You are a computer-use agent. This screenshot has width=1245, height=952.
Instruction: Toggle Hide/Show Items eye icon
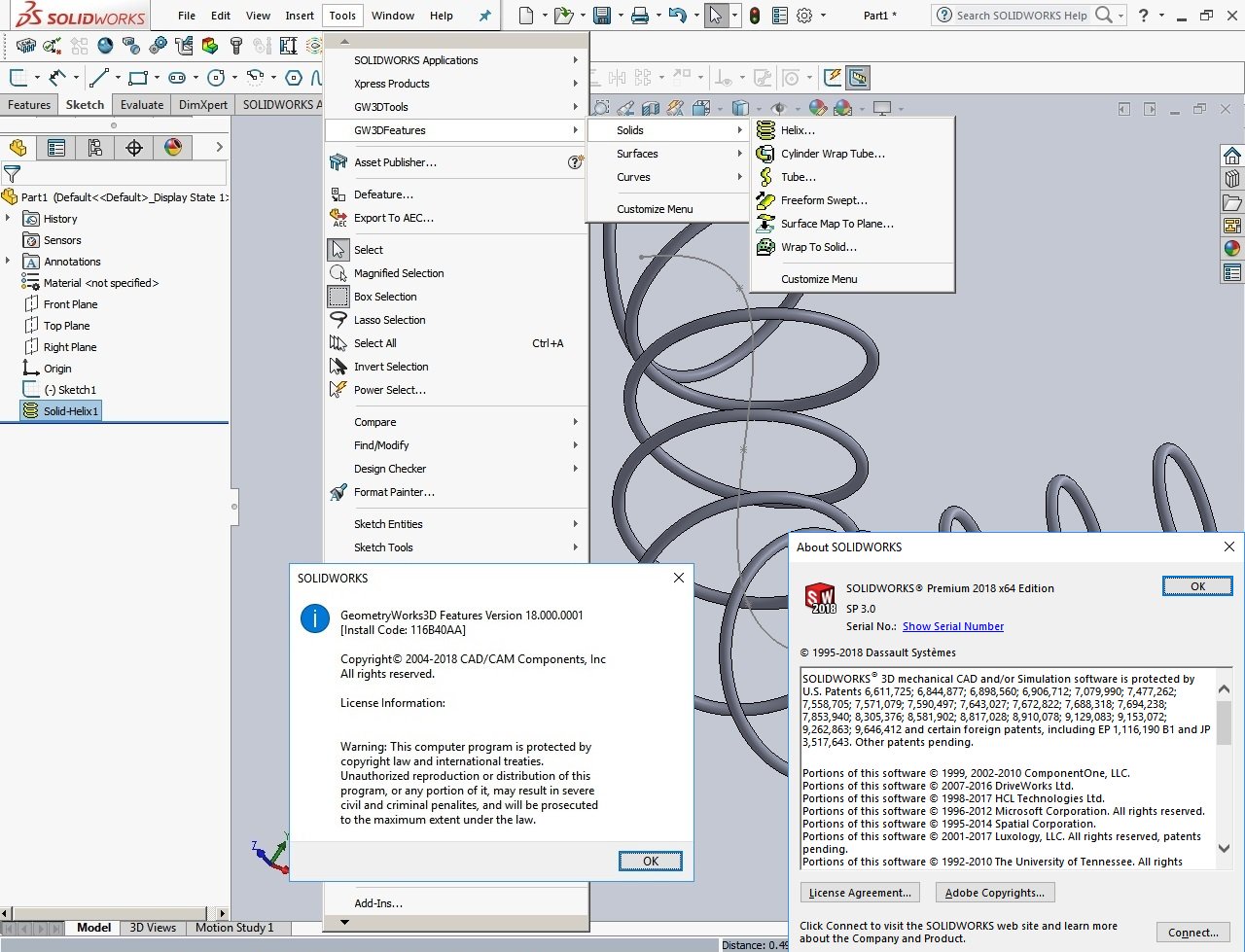click(778, 108)
